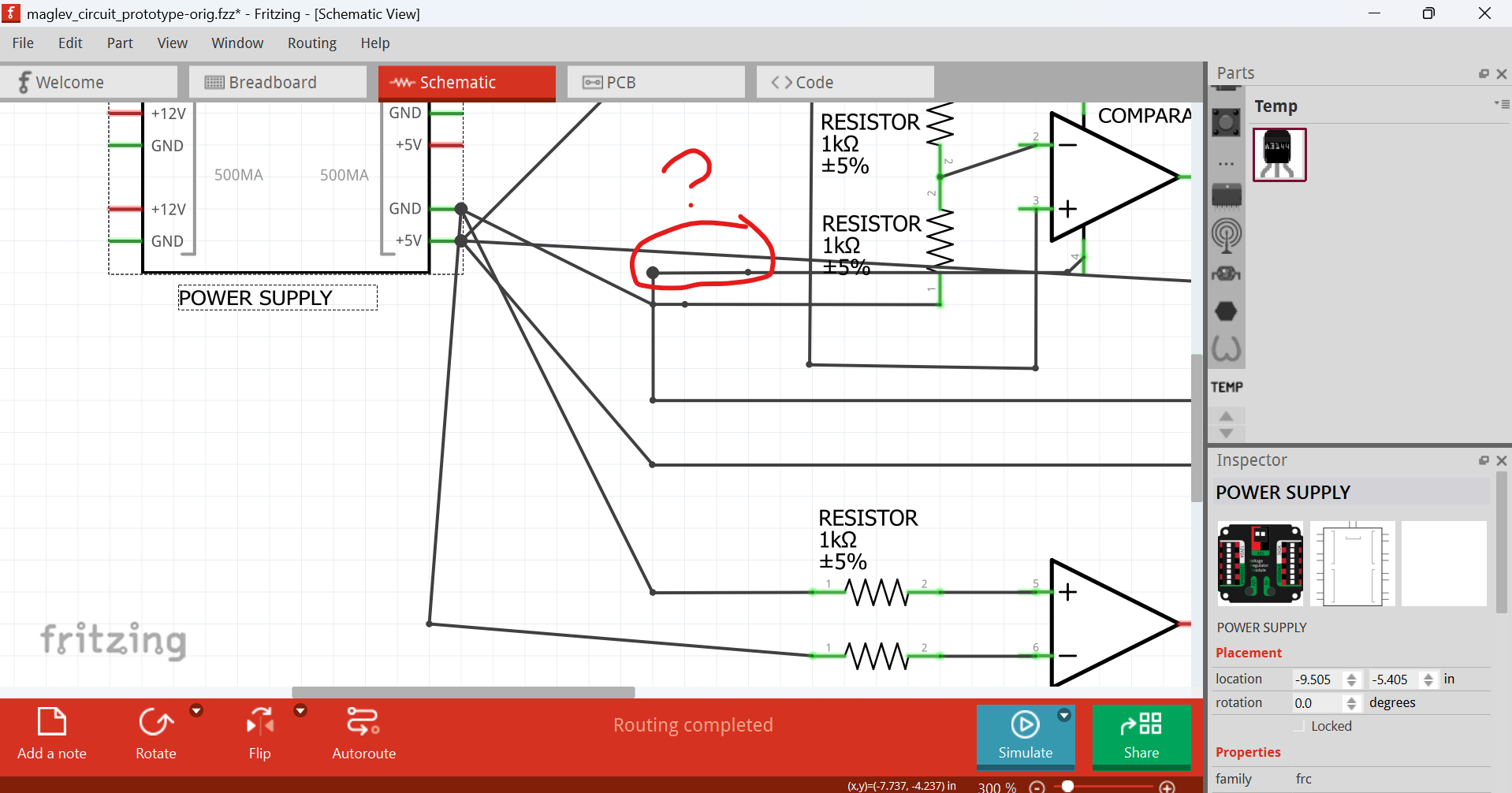Select the TEMP parts bin
Image resolution: width=1512 pixels, height=793 pixels.
pyautogui.click(x=1227, y=387)
